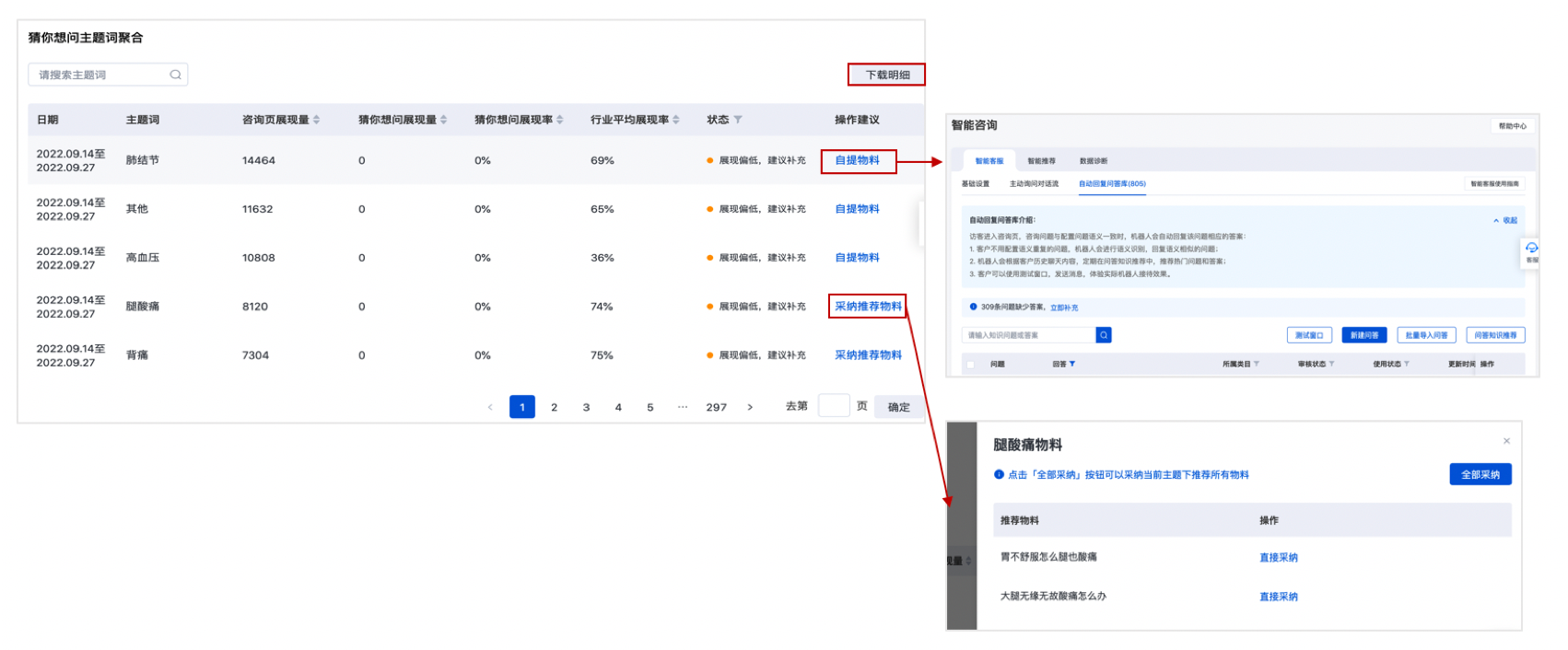Open the 审核状态 filter dropdown
The width and height of the screenshot is (1568, 650).
(x=1331, y=364)
